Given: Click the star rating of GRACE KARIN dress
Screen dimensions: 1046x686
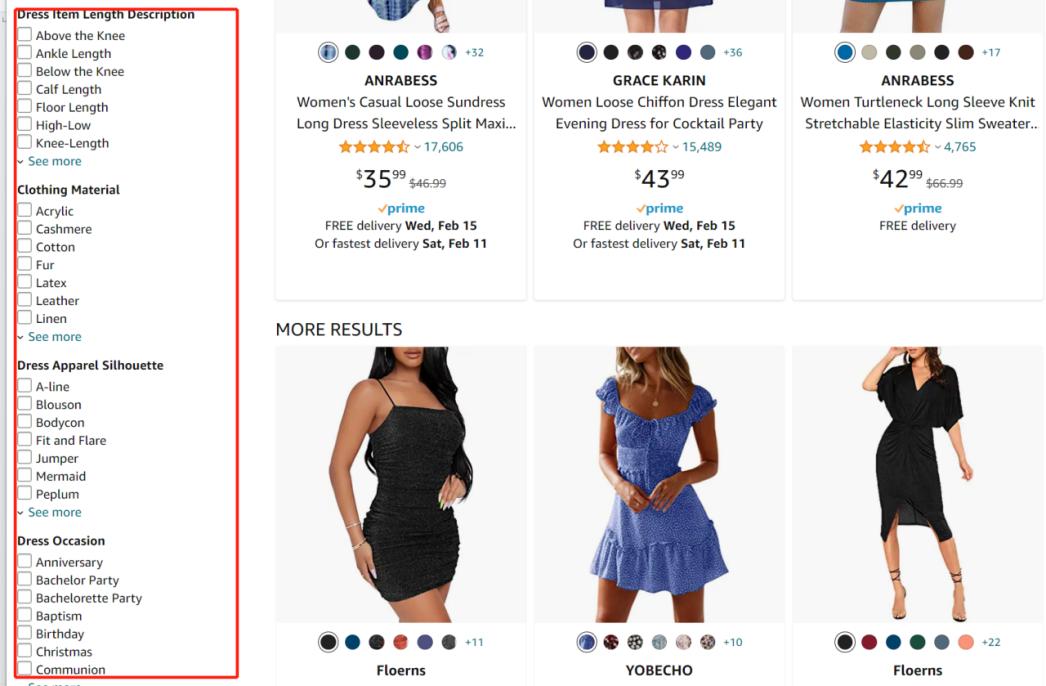Looking at the screenshot, I should (x=632, y=147).
